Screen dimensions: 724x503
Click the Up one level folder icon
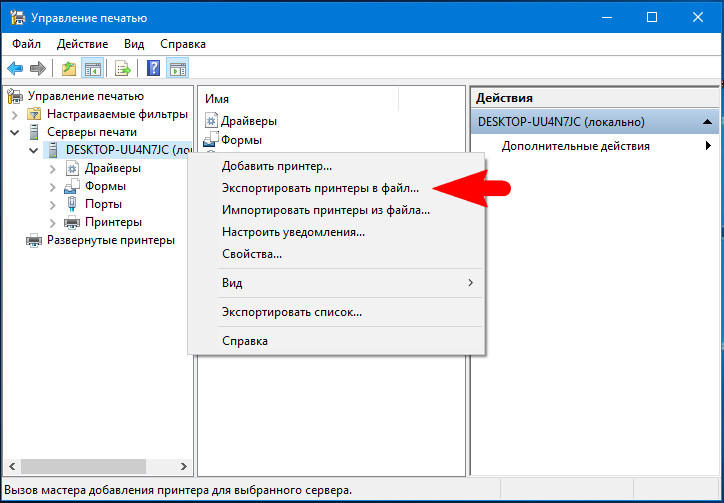[69, 69]
